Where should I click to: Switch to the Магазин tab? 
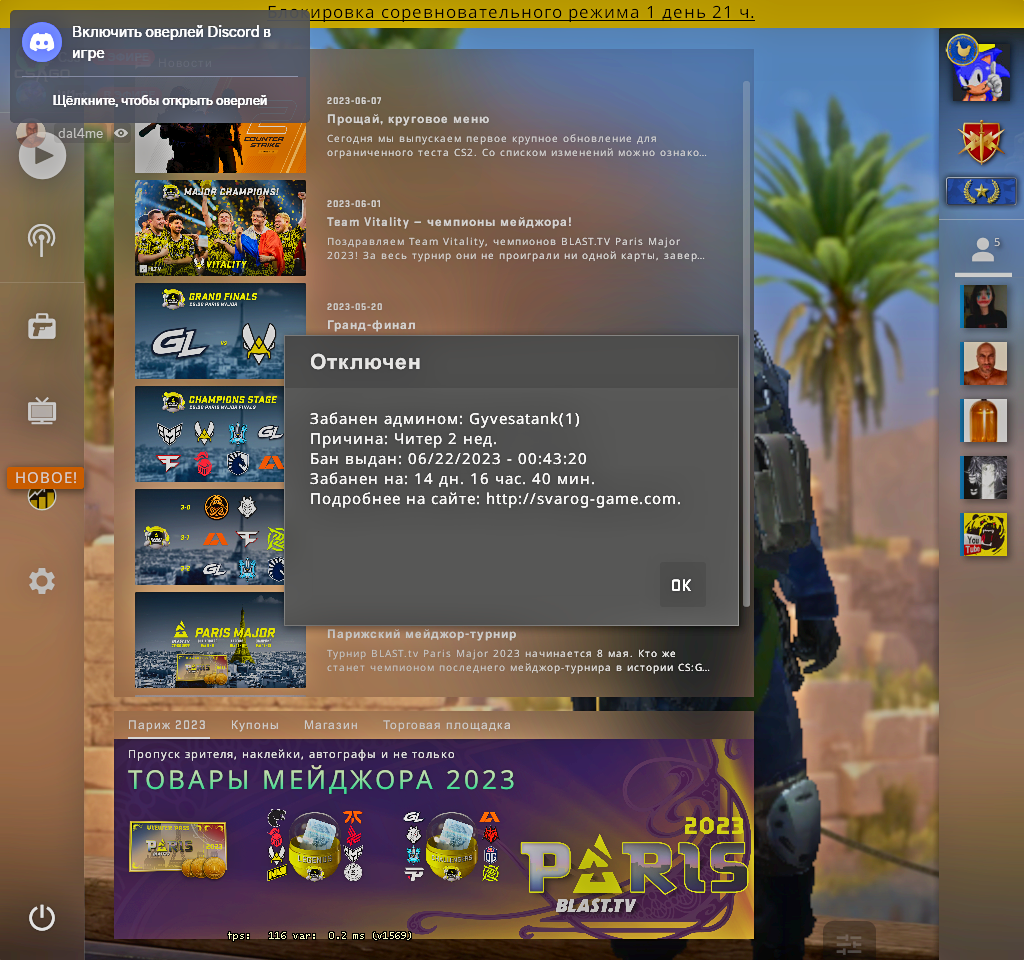(330, 725)
